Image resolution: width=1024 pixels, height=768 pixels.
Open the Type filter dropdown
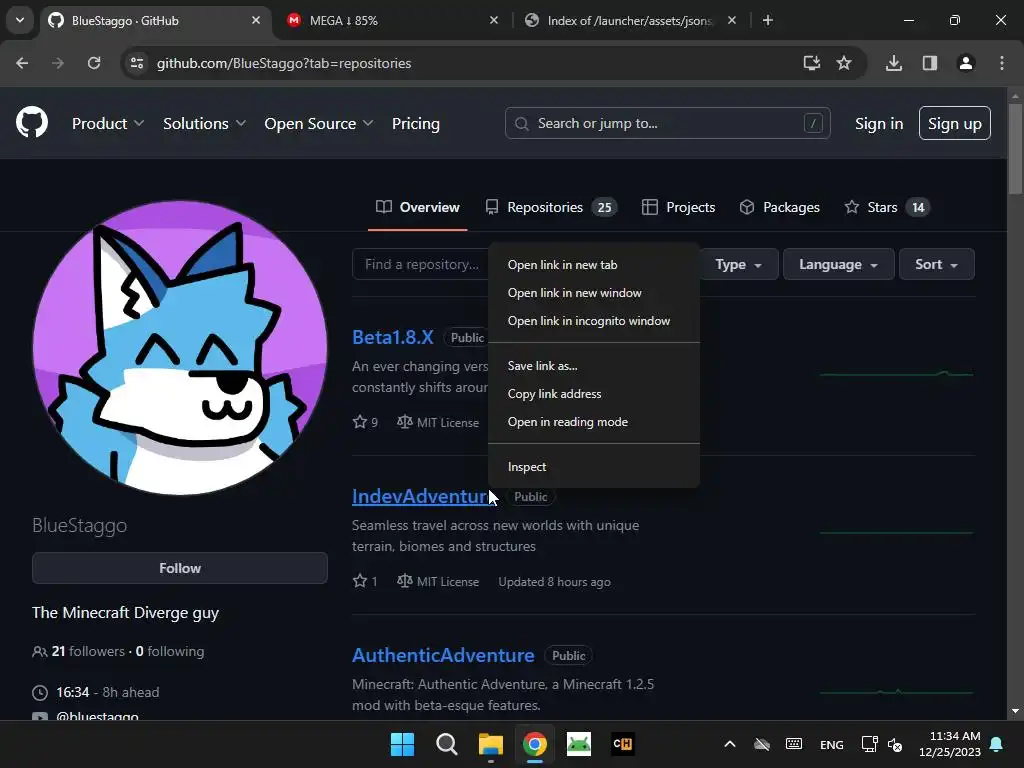click(x=739, y=264)
